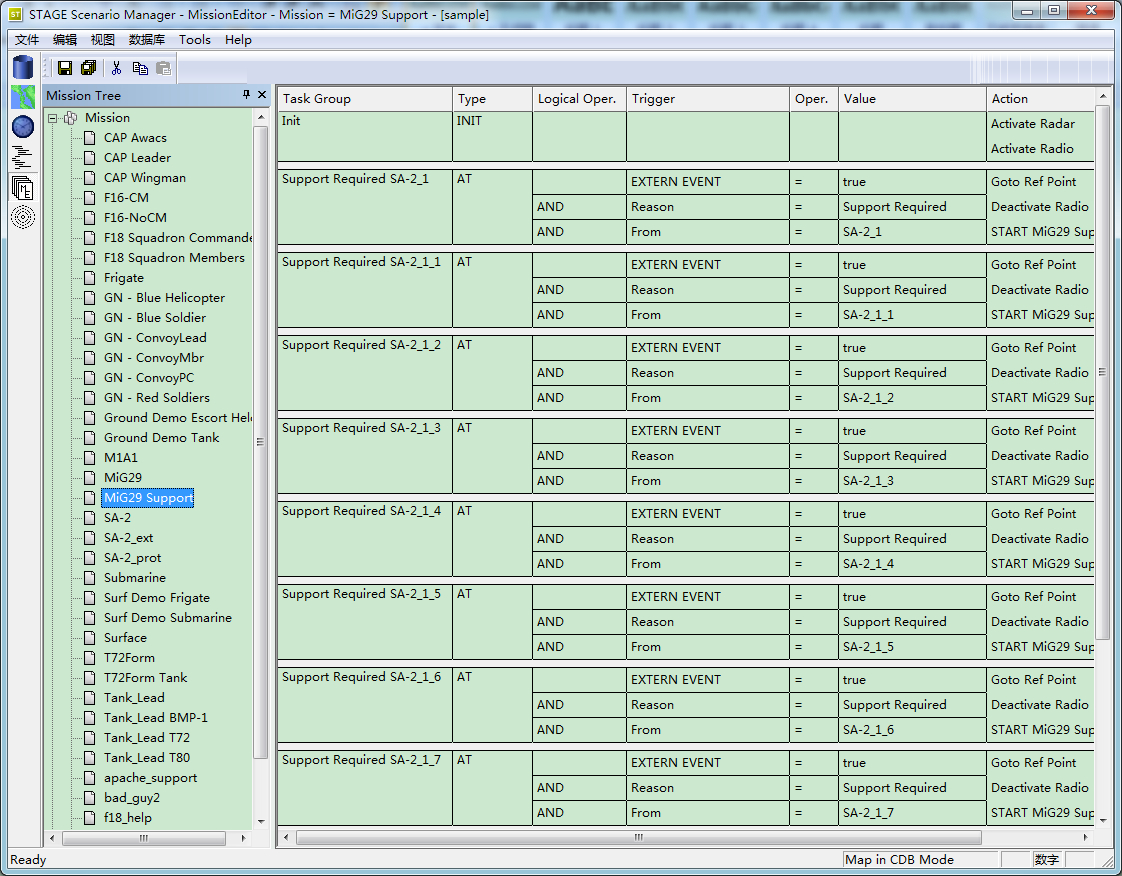Click the page icon beside Submarine
The height and width of the screenshot is (876, 1122).
click(89, 578)
